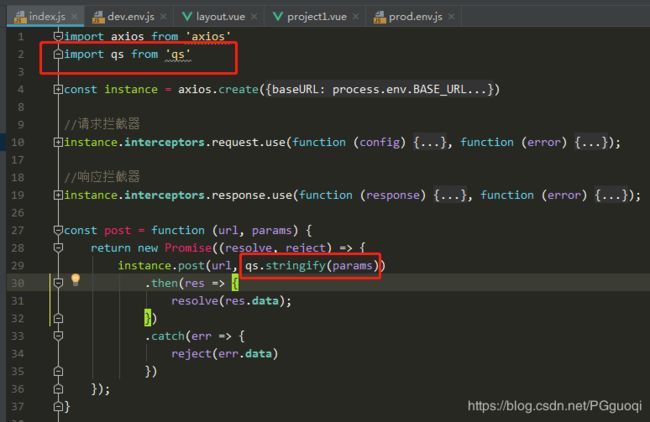Close the index.js tab
Image resolution: width=650 pixels, height=422 pixels.
click(x=74, y=17)
